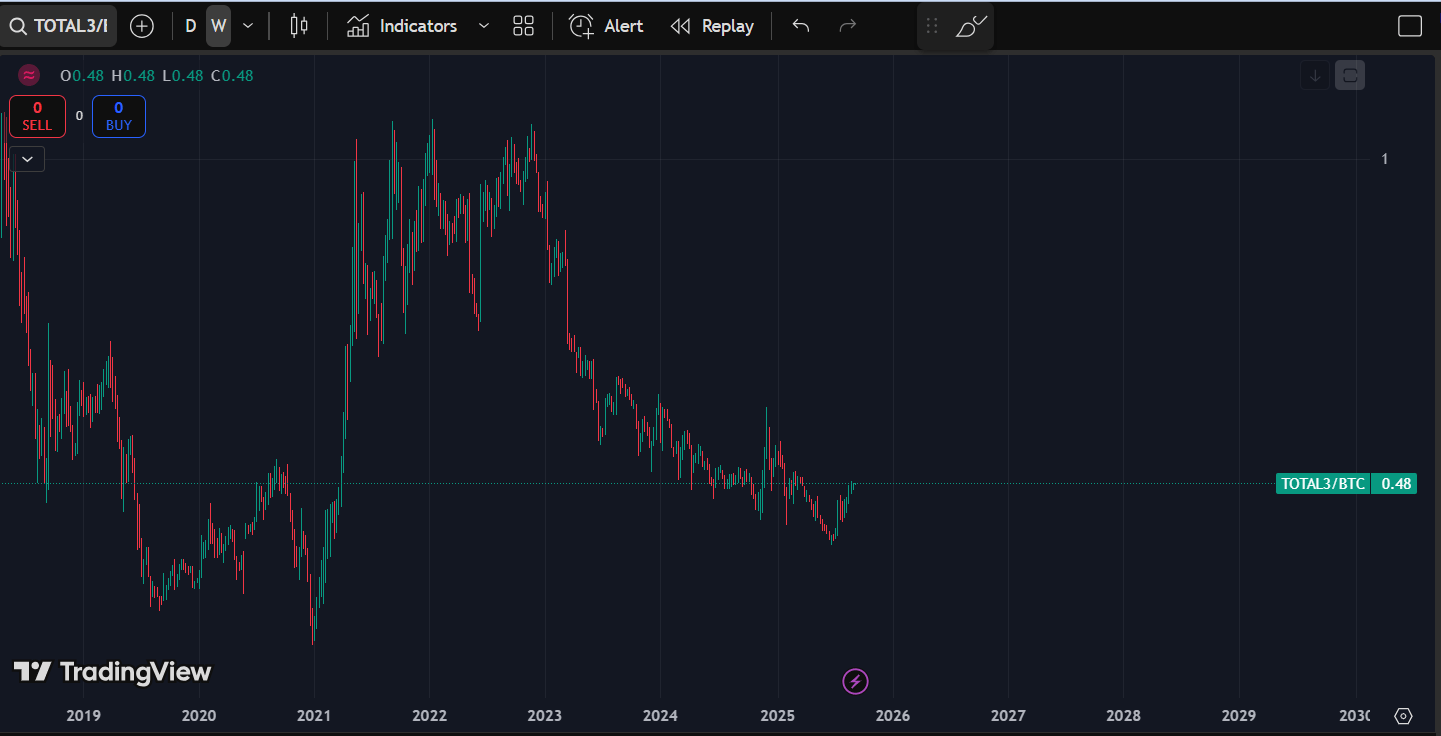Screen dimensions: 1441x736
Task: Switch to the D daily interval
Action: click(x=191, y=26)
